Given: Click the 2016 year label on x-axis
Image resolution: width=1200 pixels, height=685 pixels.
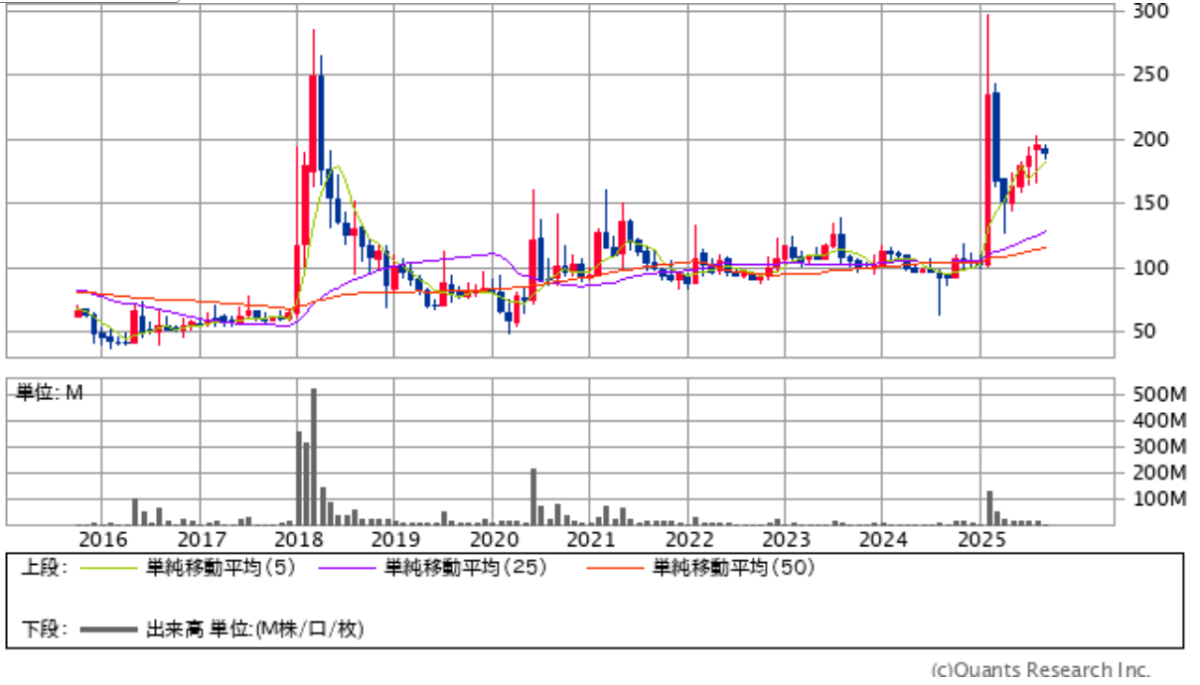Looking at the screenshot, I should click(x=102, y=540).
